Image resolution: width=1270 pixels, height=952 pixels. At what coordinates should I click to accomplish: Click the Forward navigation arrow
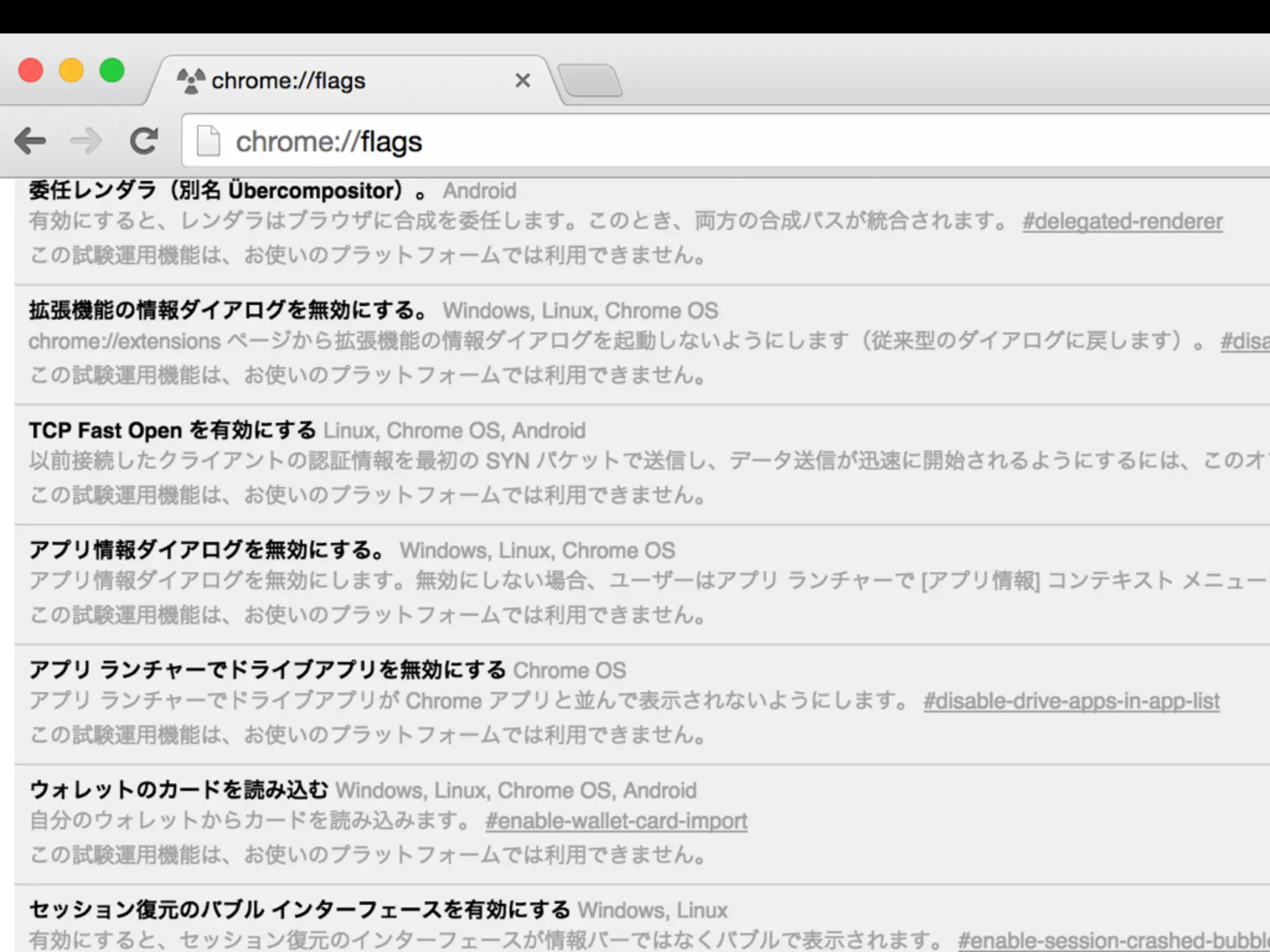click(x=86, y=141)
